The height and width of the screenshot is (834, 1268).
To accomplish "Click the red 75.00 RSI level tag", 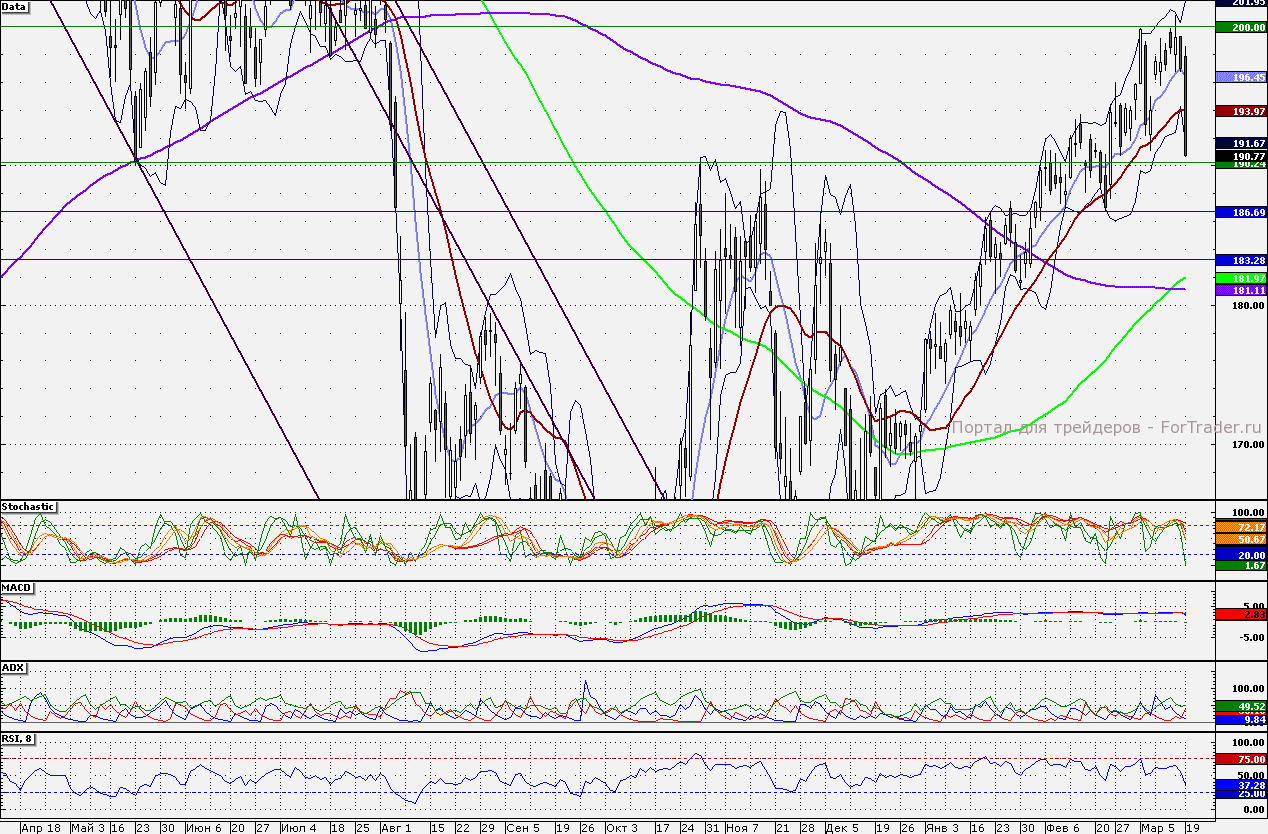I will [1240, 760].
